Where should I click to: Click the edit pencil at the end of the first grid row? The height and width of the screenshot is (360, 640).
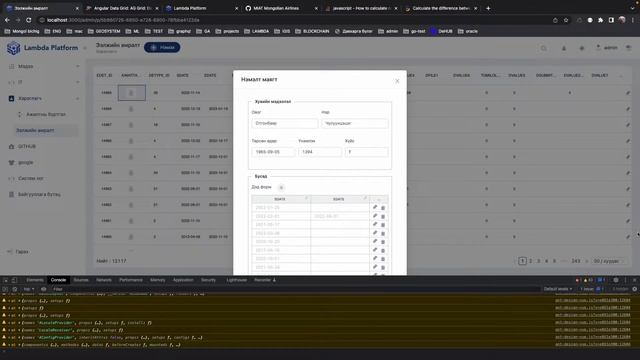click(x=628, y=93)
